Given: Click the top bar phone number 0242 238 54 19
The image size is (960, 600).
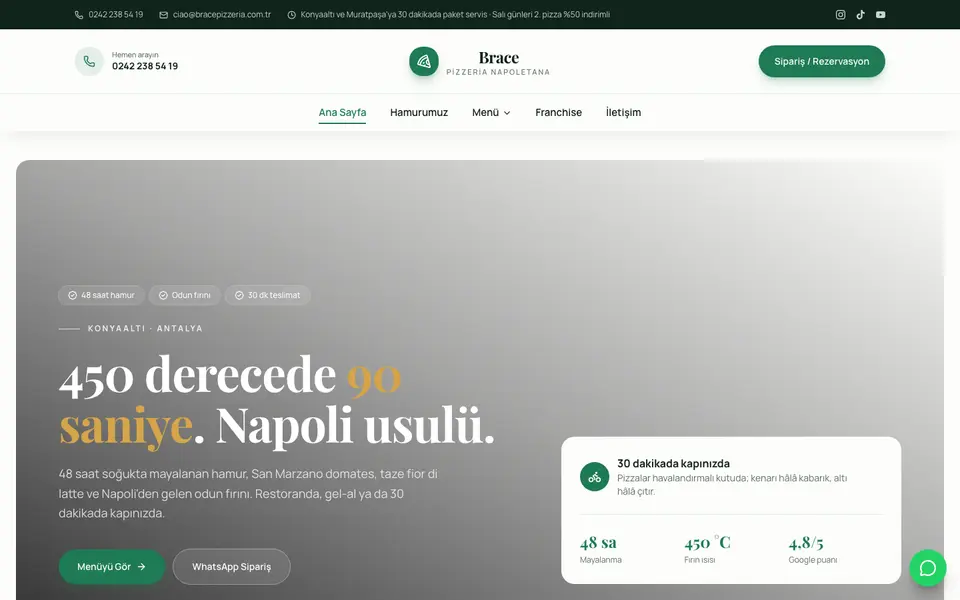Looking at the screenshot, I should [116, 15].
